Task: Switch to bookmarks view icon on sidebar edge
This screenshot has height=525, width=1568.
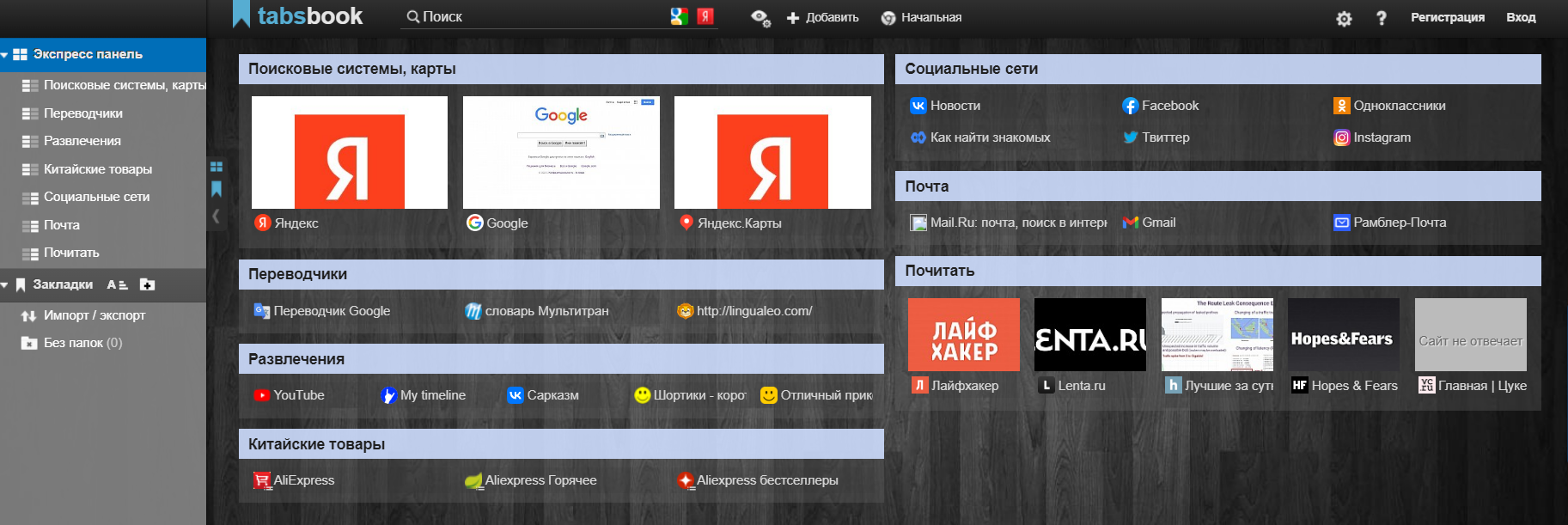Action: [217, 188]
